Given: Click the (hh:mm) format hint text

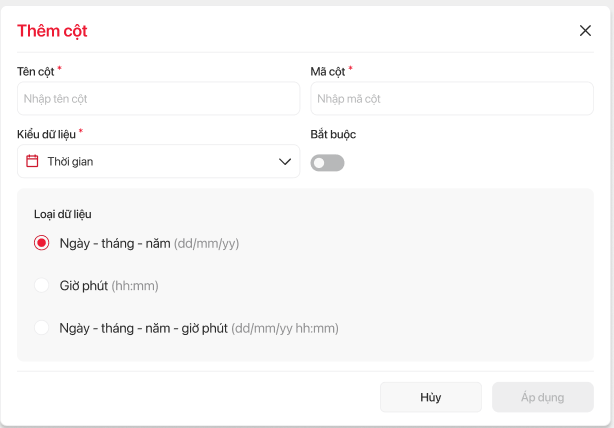Looking at the screenshot, I should click(135, 286).
